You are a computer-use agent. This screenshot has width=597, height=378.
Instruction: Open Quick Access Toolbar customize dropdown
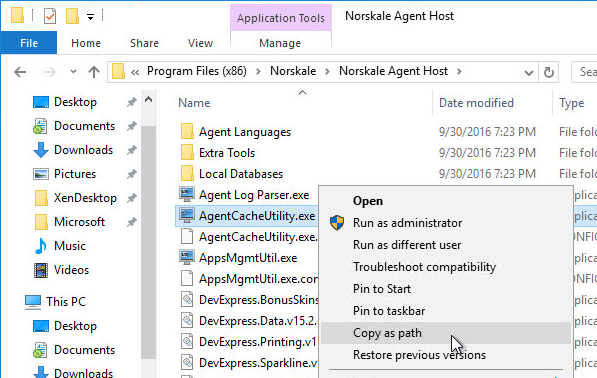90,17
